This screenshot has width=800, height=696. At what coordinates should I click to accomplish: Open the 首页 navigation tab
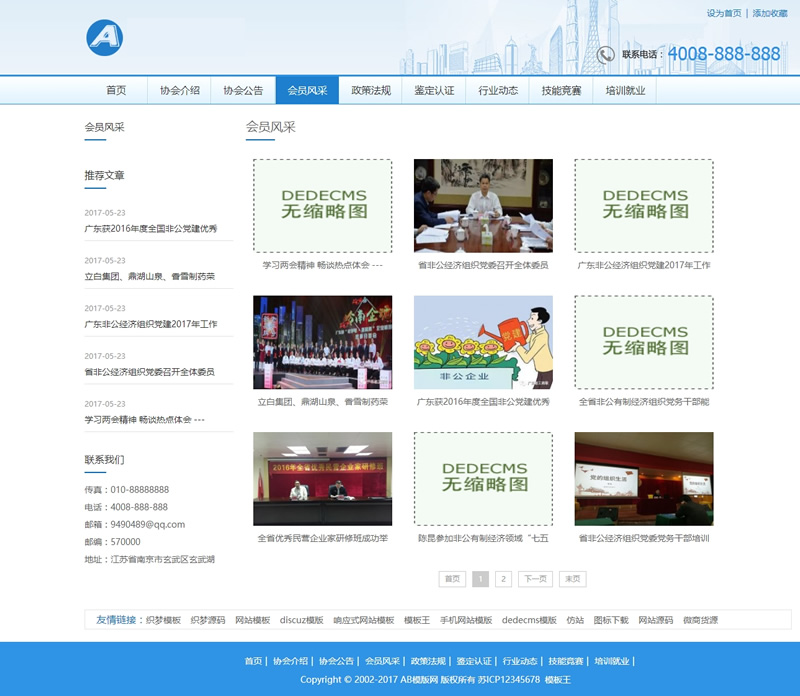click(x=116, y=90)
